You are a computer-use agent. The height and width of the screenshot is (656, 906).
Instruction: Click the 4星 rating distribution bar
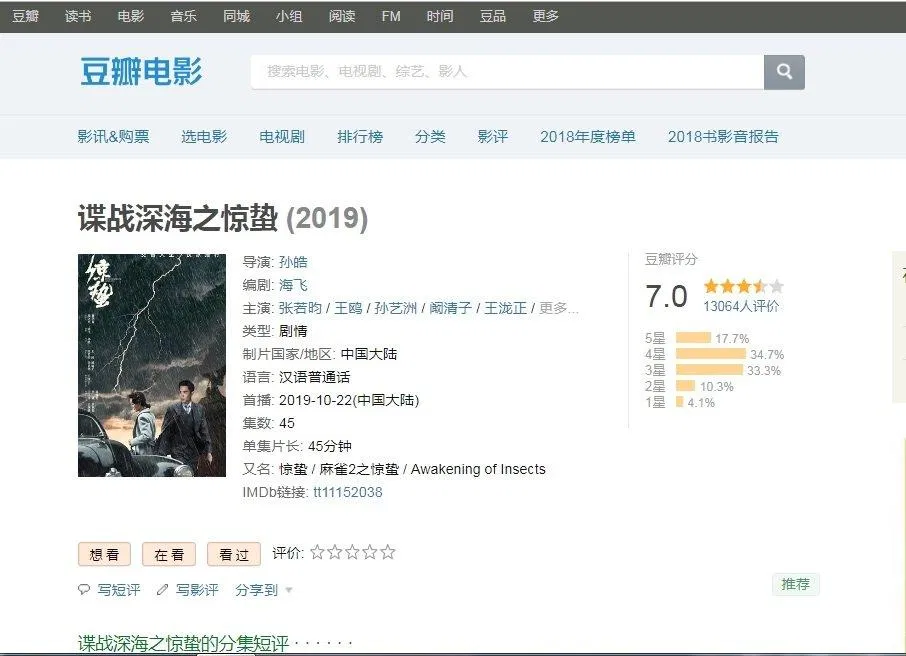pos(710,354)
